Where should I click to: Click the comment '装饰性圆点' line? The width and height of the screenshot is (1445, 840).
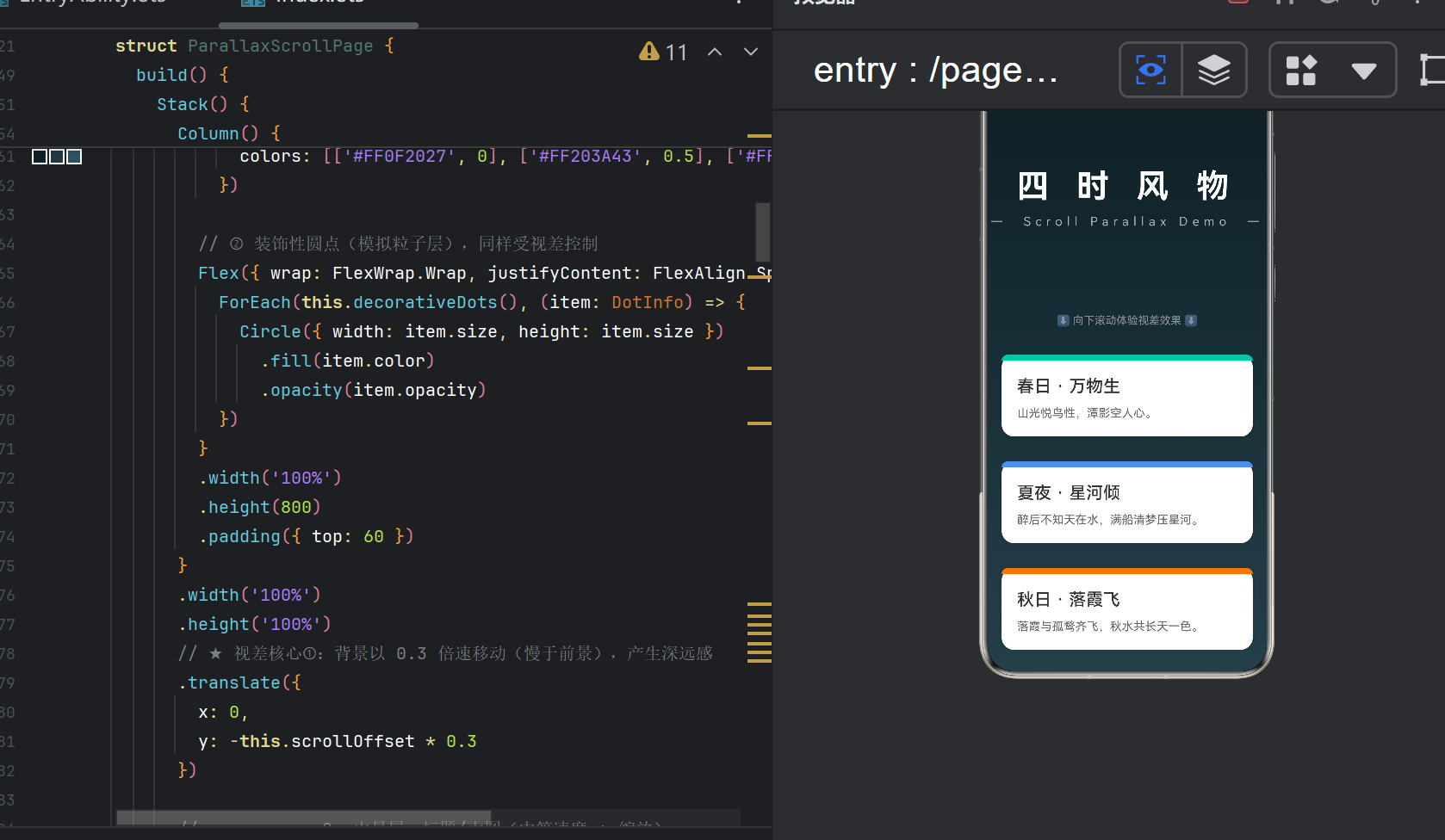point(398,244)
